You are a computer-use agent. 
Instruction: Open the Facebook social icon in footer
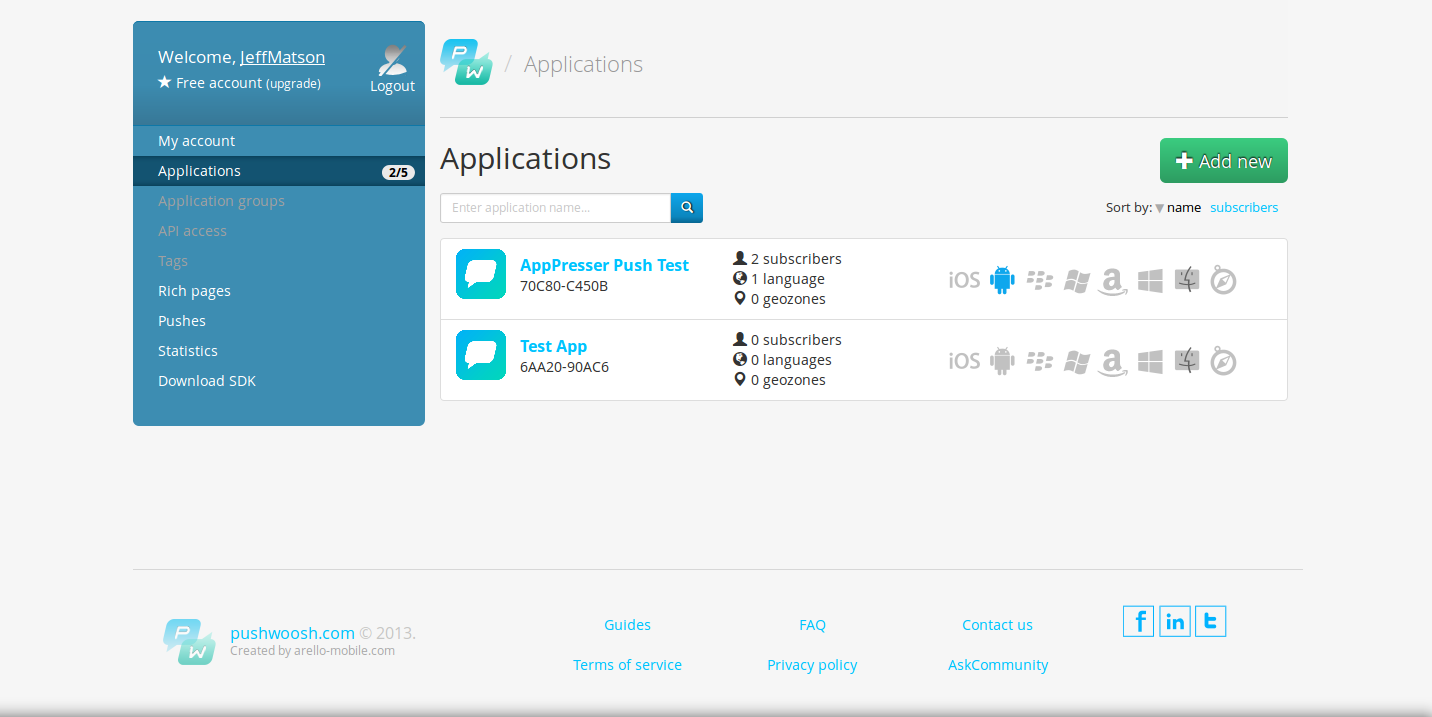point(1138,621)
